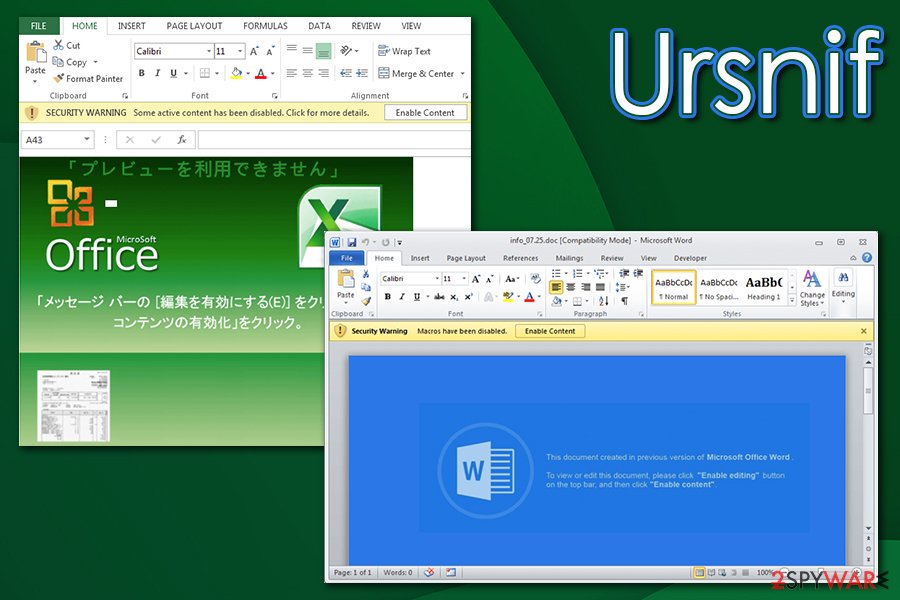
Task: Toggle strikethrough in Word ribbon
Action: tap(439, 297)
